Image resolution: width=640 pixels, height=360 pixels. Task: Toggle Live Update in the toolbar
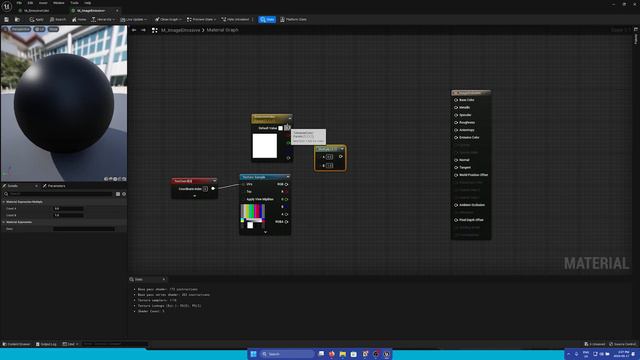pos(133,19)
